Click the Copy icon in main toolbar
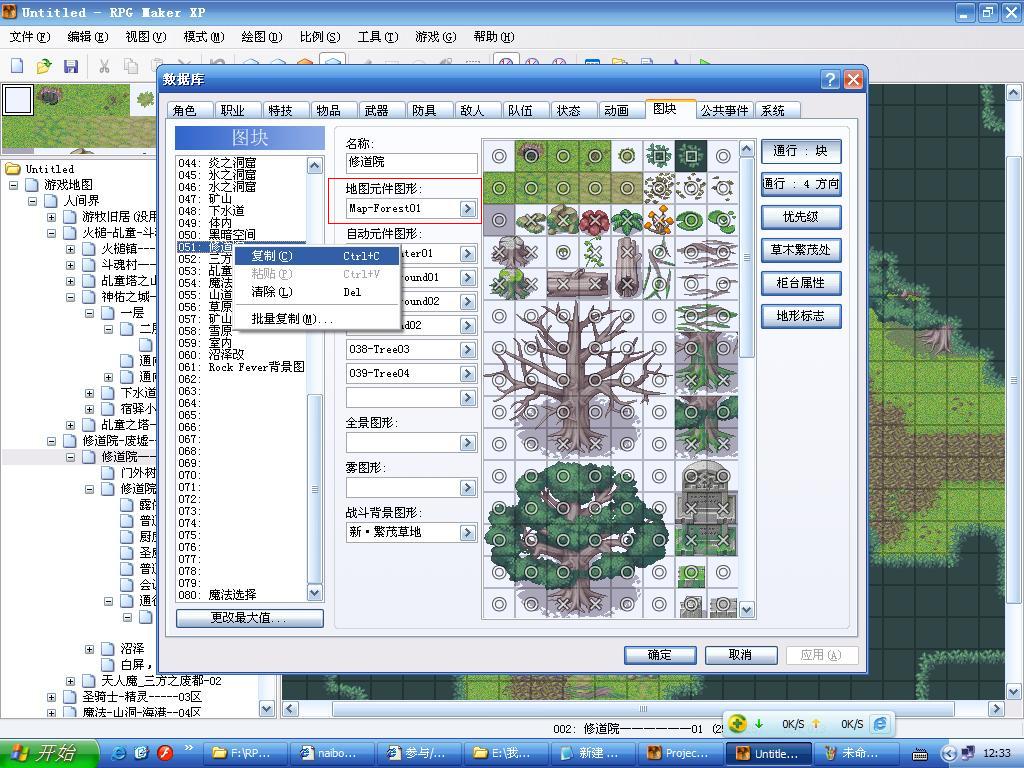The height and width of the screenshot is (768, 1024). point(131,65)
